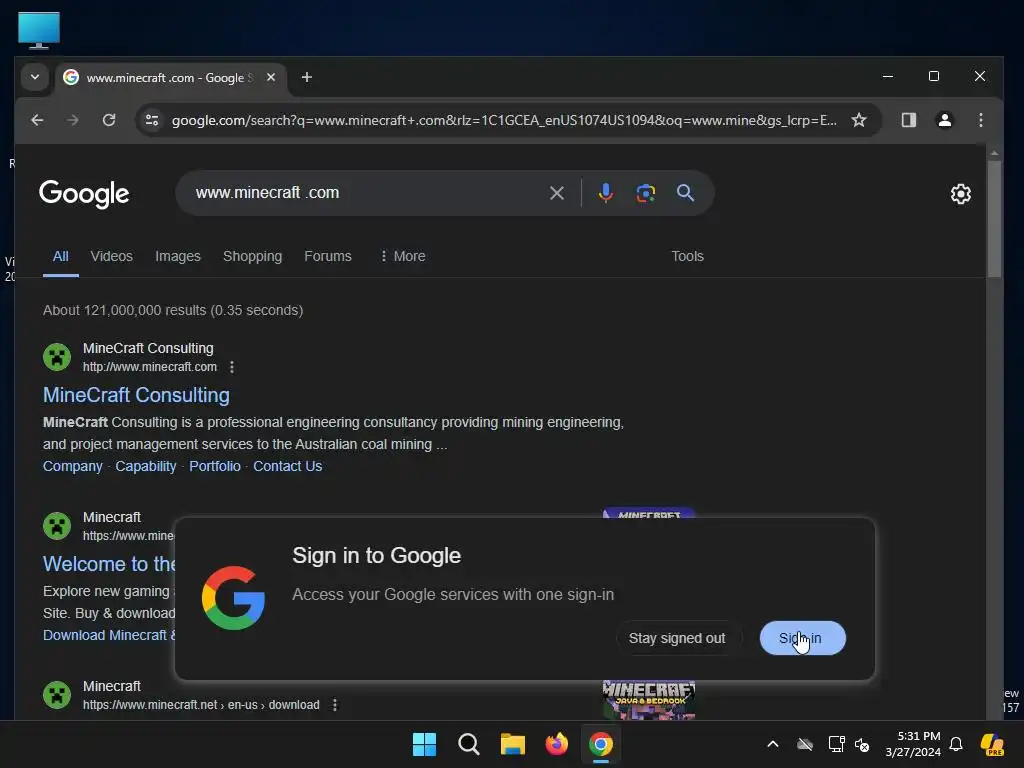Screen dimensions: 1024x768
Task: Click the browser forward arrow
Action: [x=72, y=120]
